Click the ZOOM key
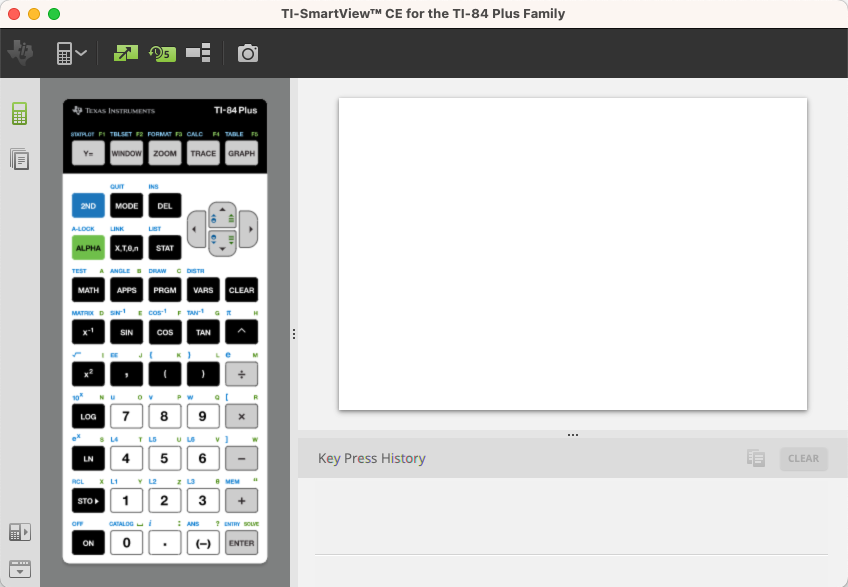848x587 pixels. [x=165, y=153]
